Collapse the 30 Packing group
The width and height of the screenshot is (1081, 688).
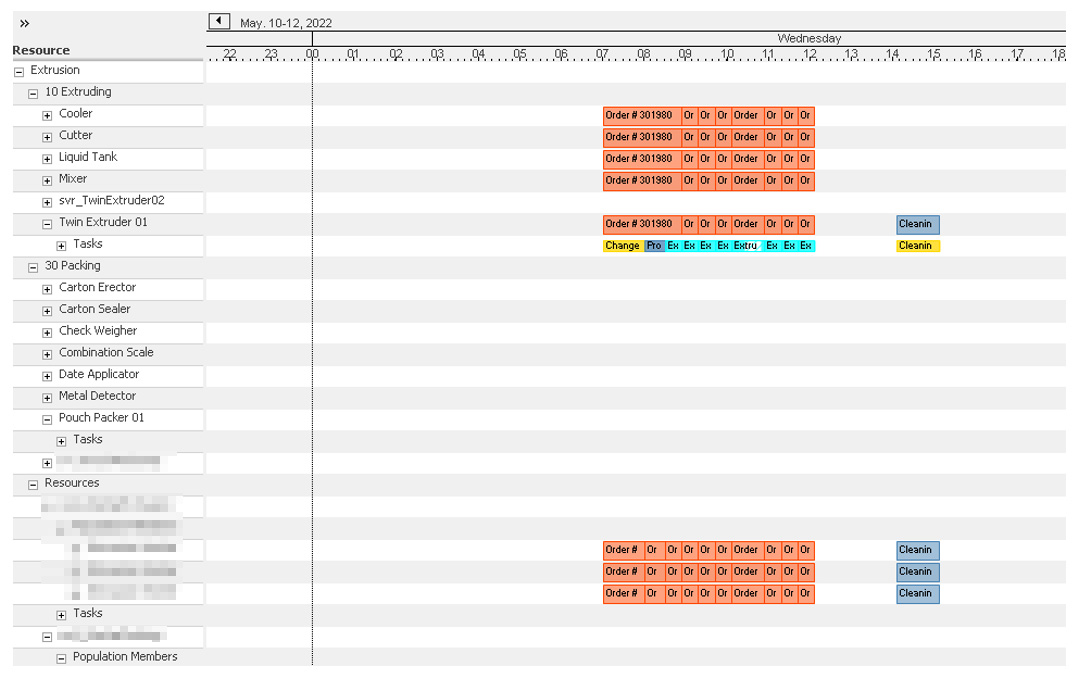tap(33, 267)
